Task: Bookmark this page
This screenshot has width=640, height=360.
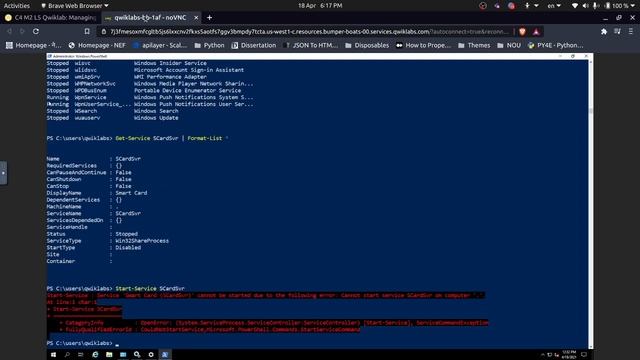Action: pyautogui.click(x=87, y=31)
